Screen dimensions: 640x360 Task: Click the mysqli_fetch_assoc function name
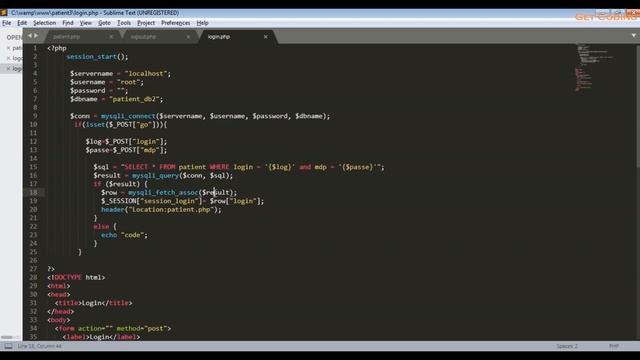pyautogui.click(x=163, y=192)
